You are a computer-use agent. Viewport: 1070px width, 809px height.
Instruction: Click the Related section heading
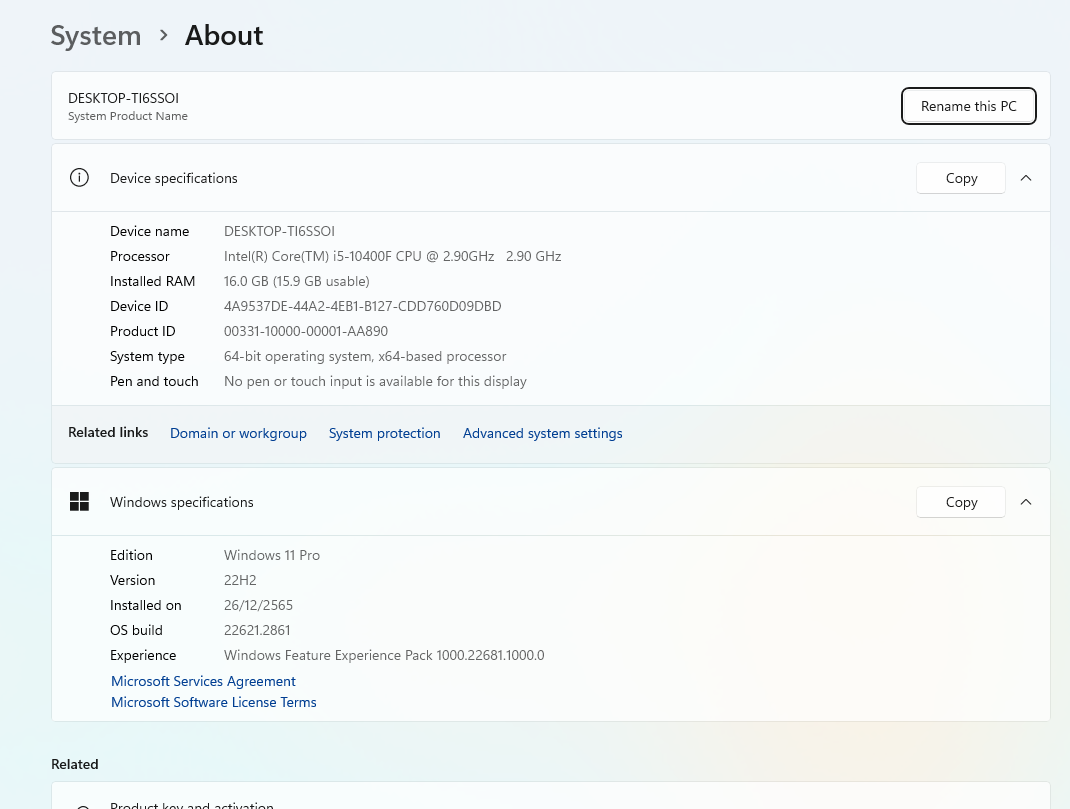74,764
